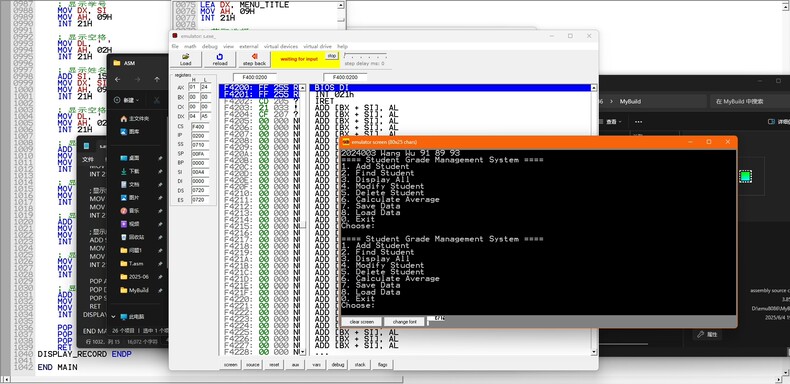Image resolution: width=790 pixels, height=384 pixels.
Task: Open the debug menu
Action: coord(210,46)
